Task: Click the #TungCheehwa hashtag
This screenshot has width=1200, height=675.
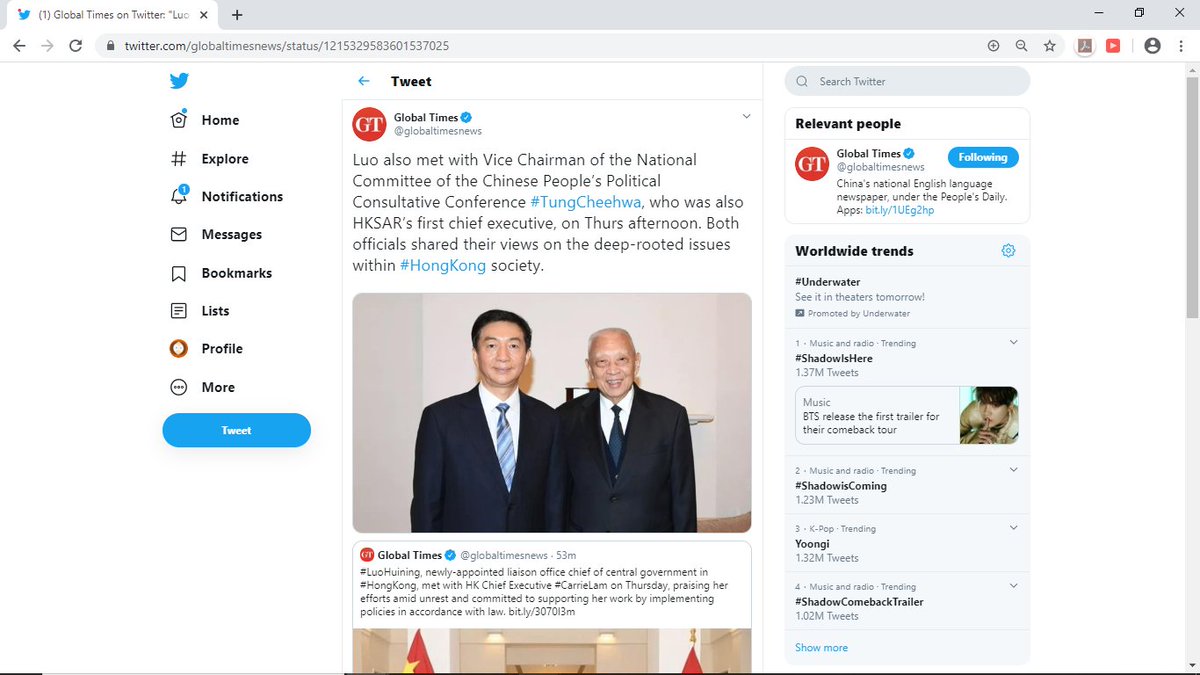Action: pos(585,203)
